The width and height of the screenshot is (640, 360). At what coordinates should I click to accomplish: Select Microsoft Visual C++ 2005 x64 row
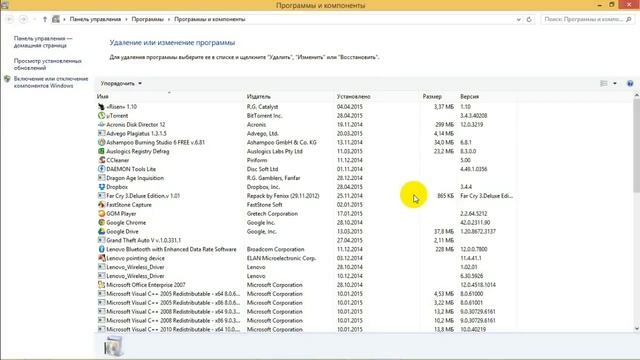pos(307,294)
